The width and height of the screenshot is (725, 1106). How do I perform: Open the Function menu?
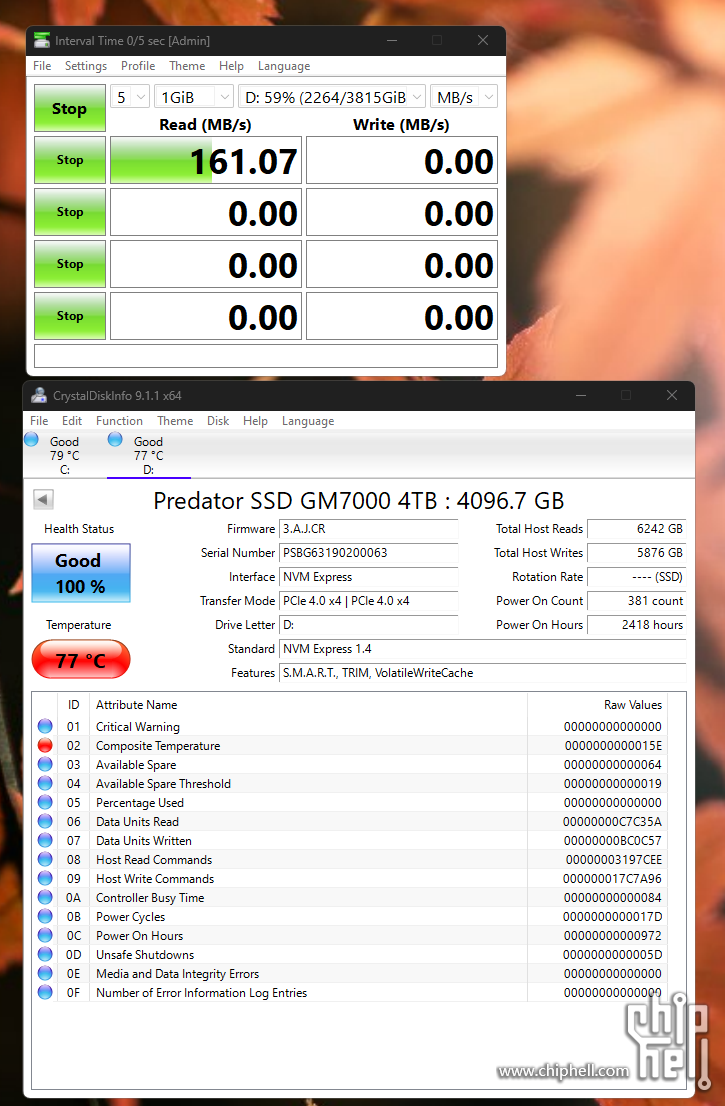coord(119,420)
